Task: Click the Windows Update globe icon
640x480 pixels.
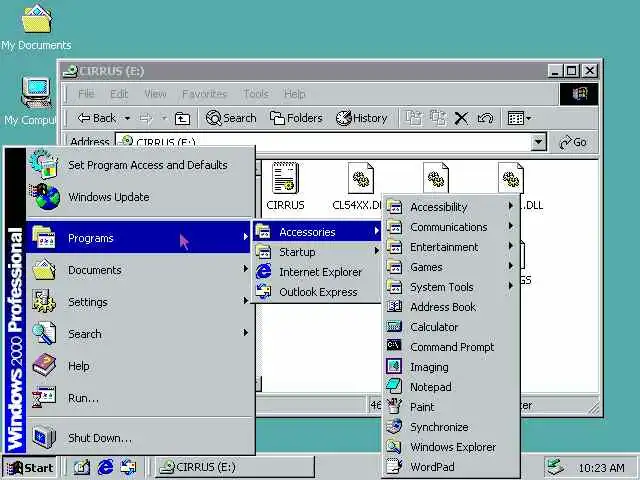Action: 45,197
